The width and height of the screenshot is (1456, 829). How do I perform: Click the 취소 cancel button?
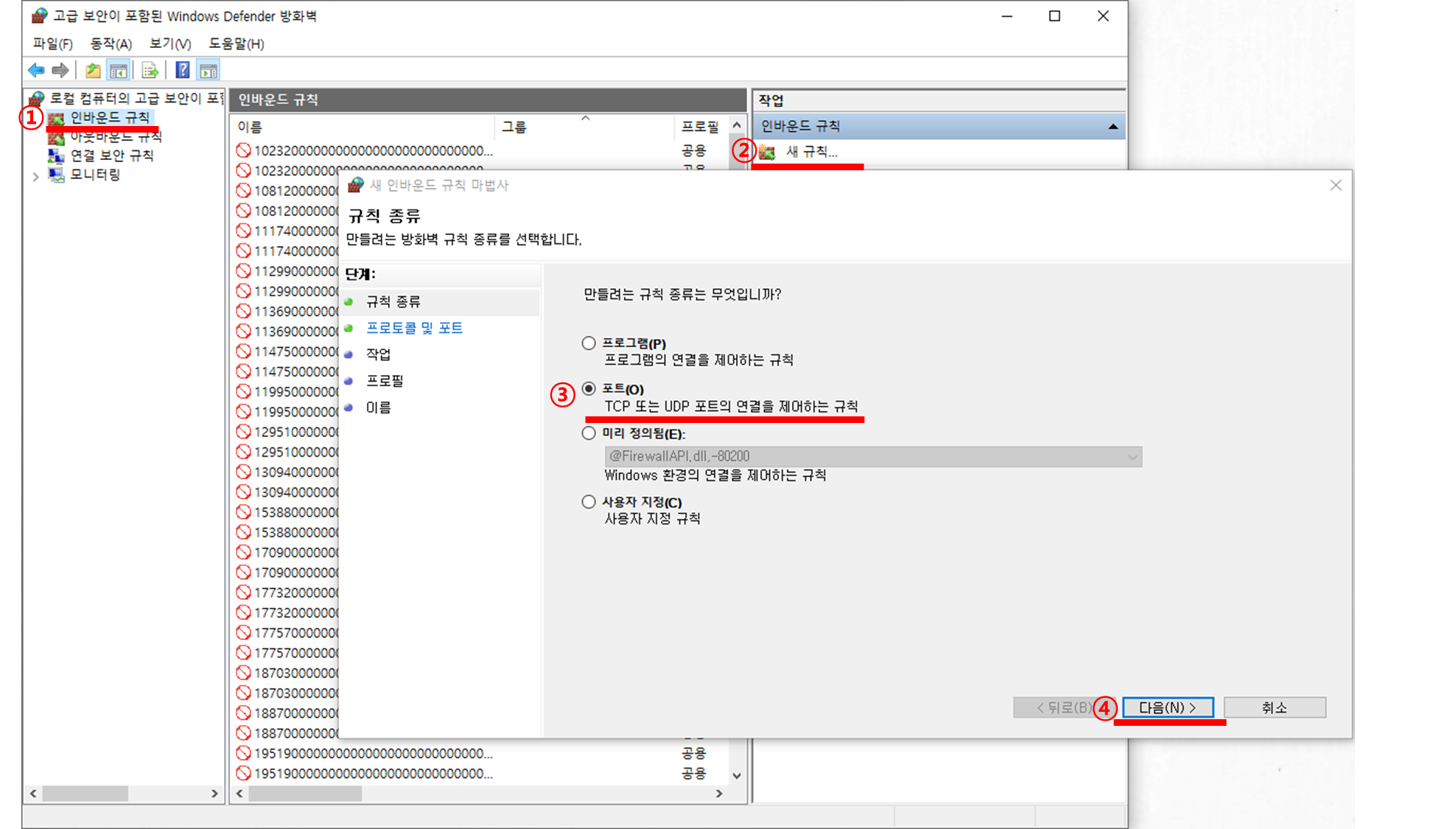[1274, 707]
